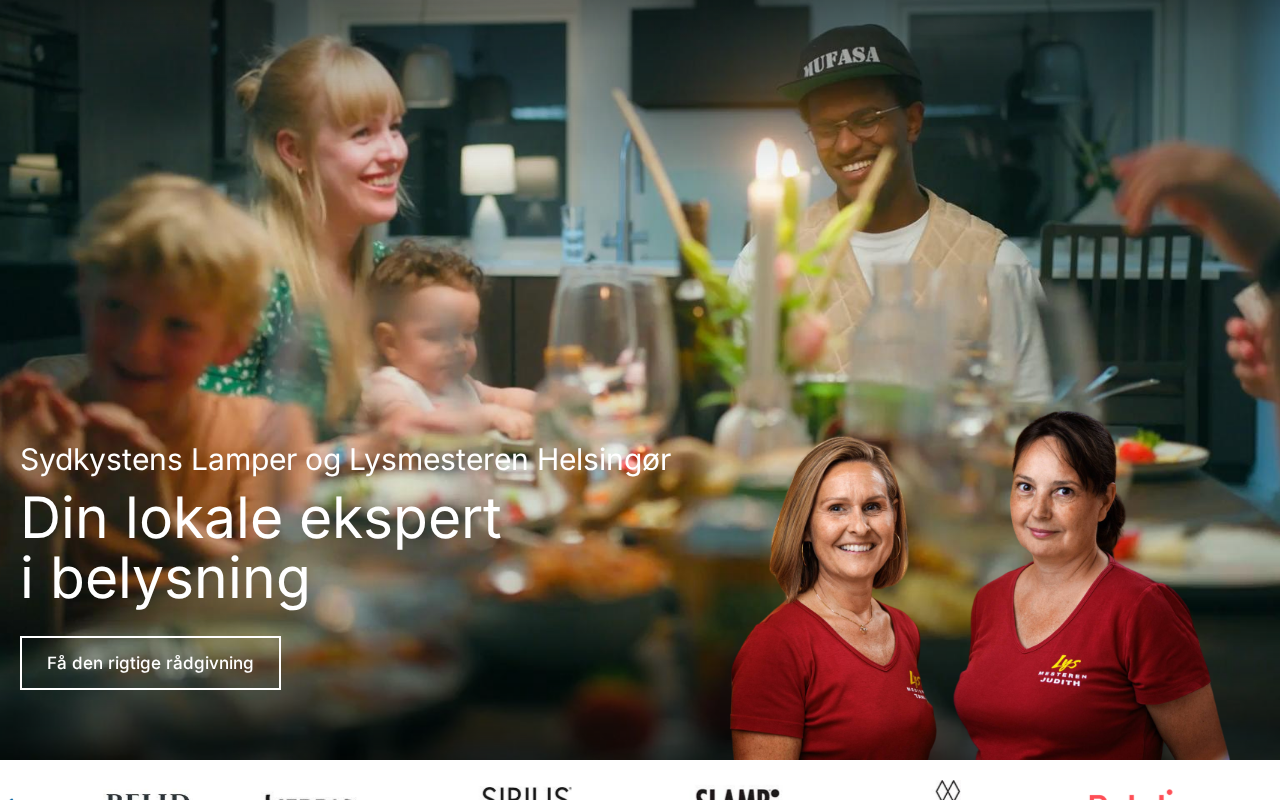Click the red brand logo in strip
Screen dimensions: 1280x800
[1130, 795]
